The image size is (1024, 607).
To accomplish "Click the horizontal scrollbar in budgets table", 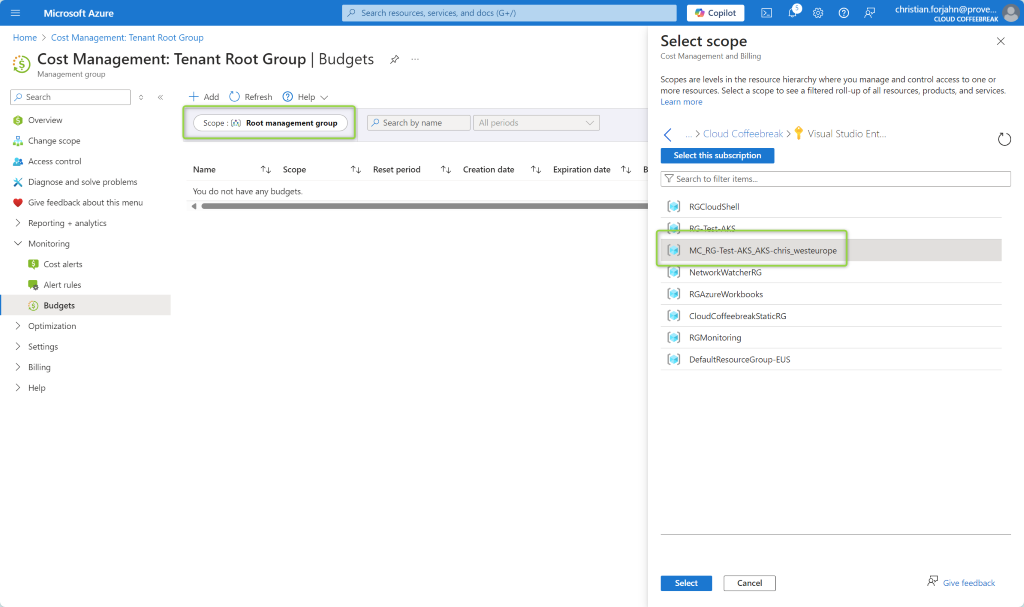I will 424,206.
